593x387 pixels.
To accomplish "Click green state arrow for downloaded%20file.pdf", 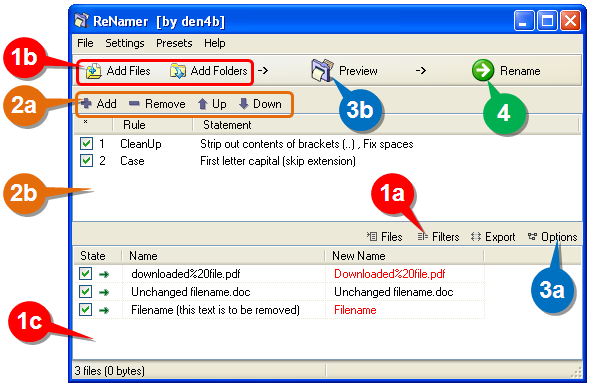I will point(104,274).
